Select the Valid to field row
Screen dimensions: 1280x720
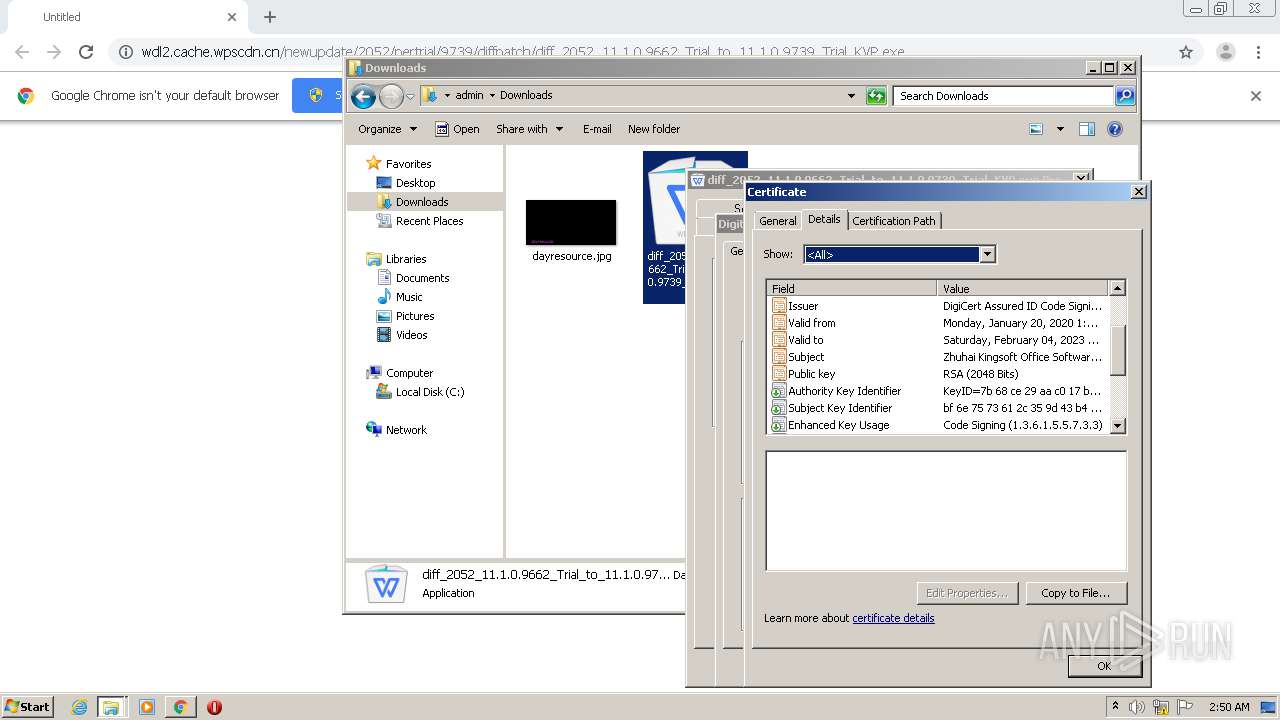coord(938,340)
